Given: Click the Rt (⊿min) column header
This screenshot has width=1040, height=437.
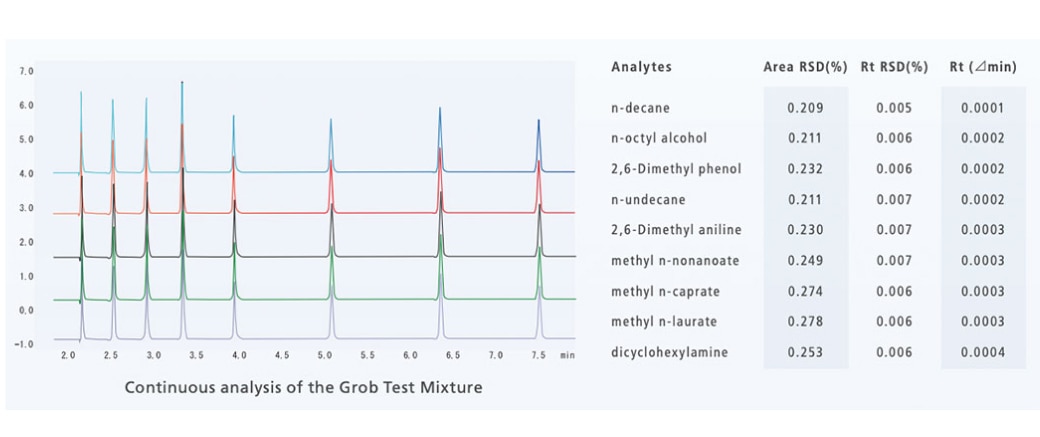Looking at the screenshot, I should tap(982, 67).
